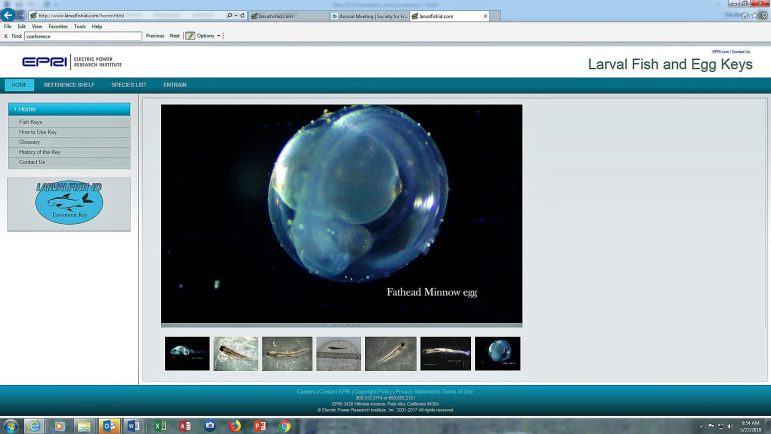Click the highlight matches pen icon
The image size is (771, 434).
(190, 36)
